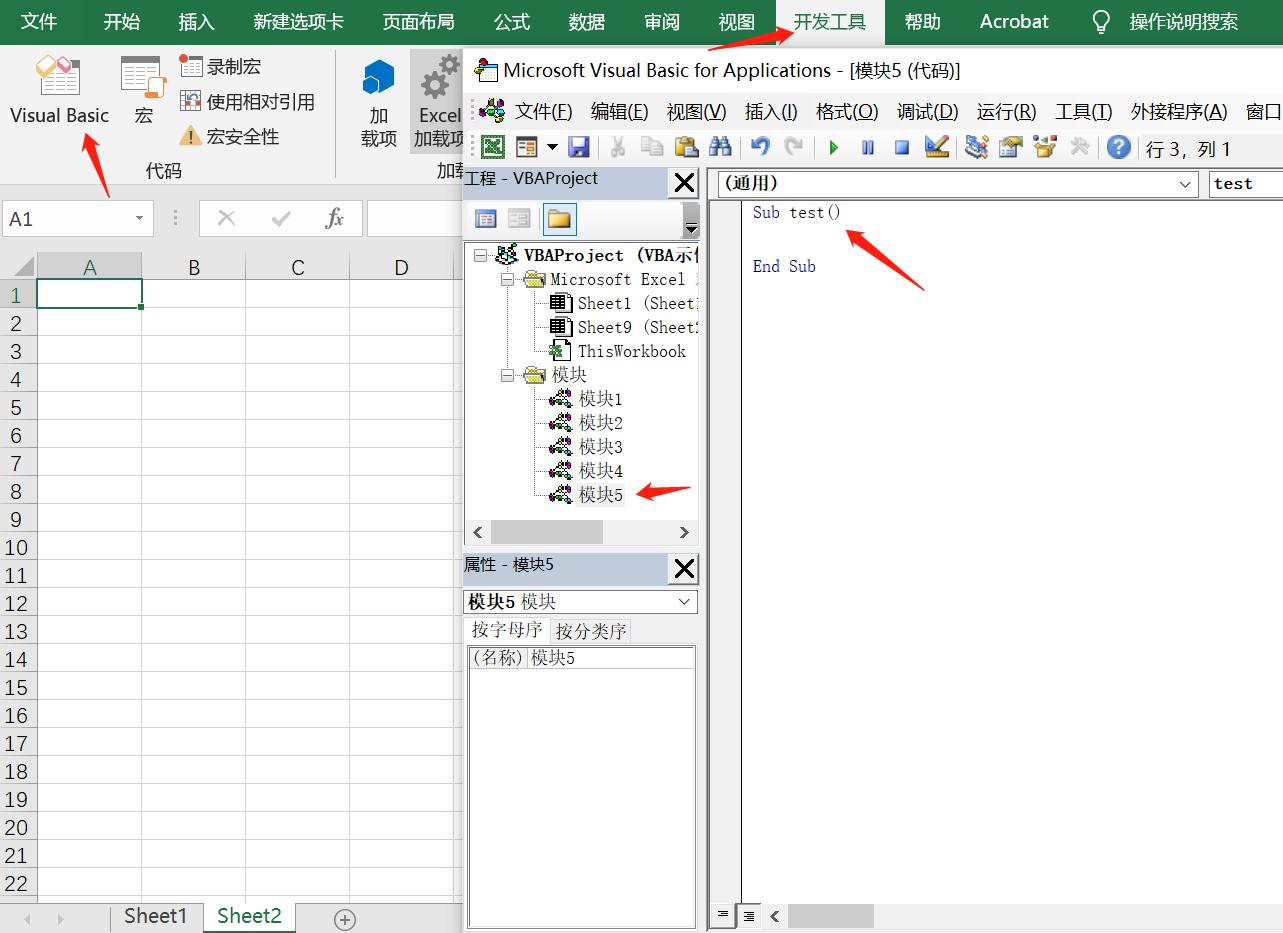This screenshot has height=933, width=1283.
Task: Open the Excel Name Box dropdown arrow
Action: [x=139, y=219]
